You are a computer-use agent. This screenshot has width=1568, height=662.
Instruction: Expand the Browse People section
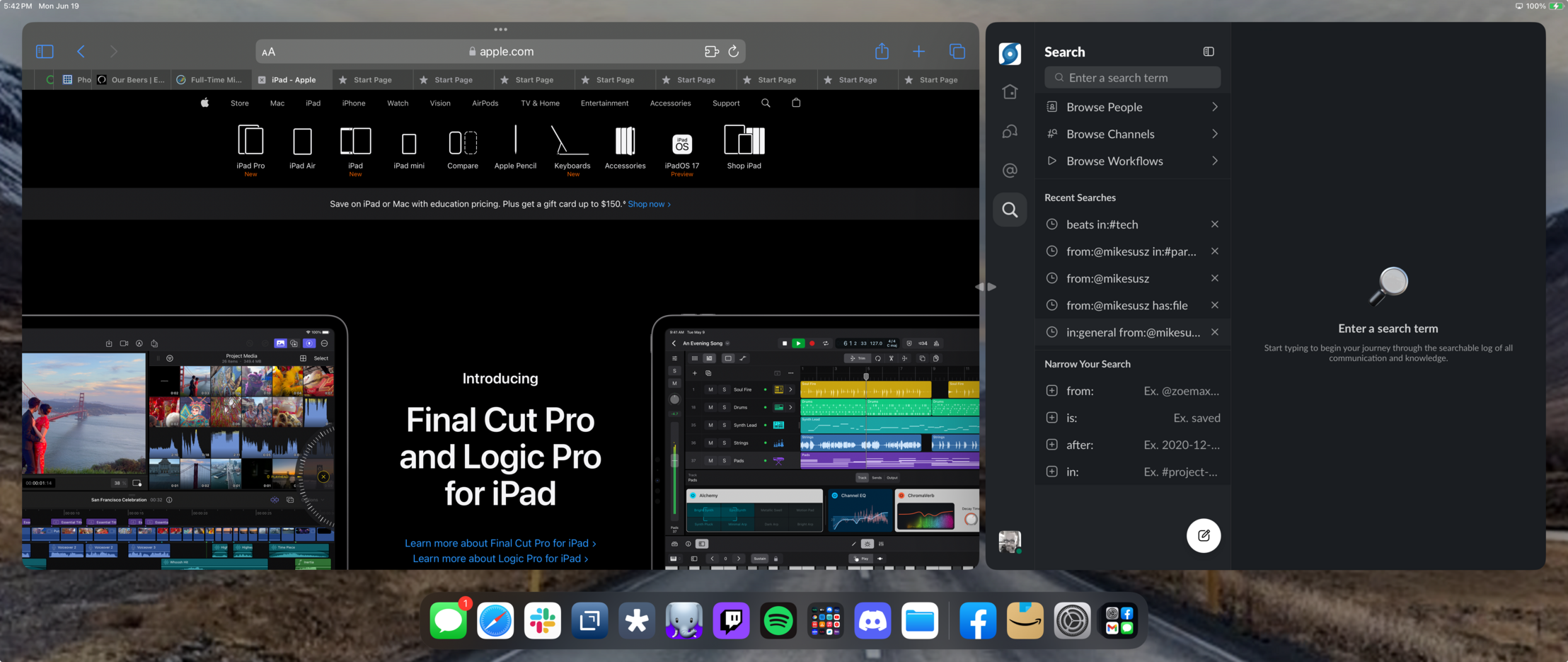click(x=1131, y=107)
